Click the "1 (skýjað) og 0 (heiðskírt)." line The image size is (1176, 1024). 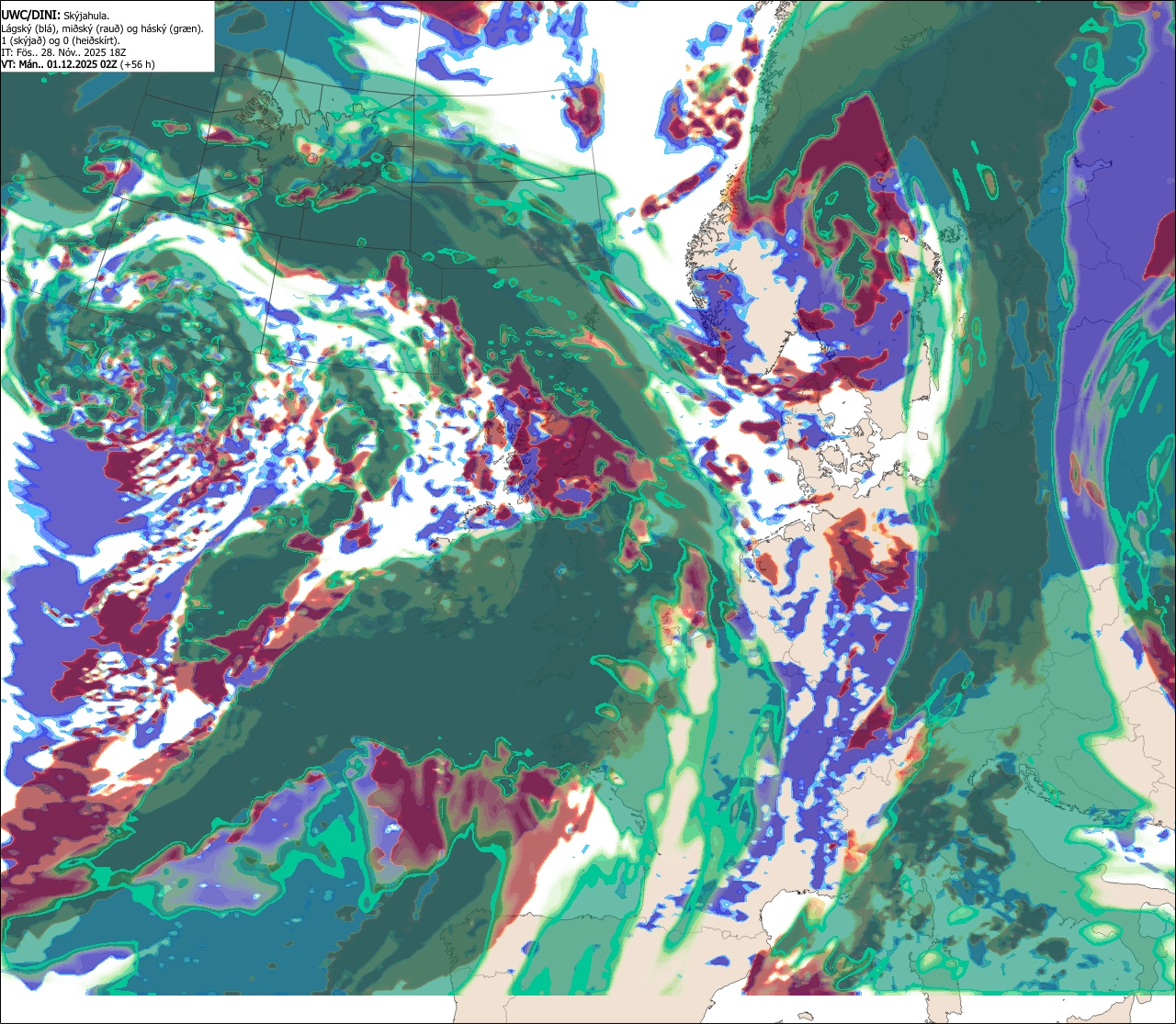(x=62, y=40)
